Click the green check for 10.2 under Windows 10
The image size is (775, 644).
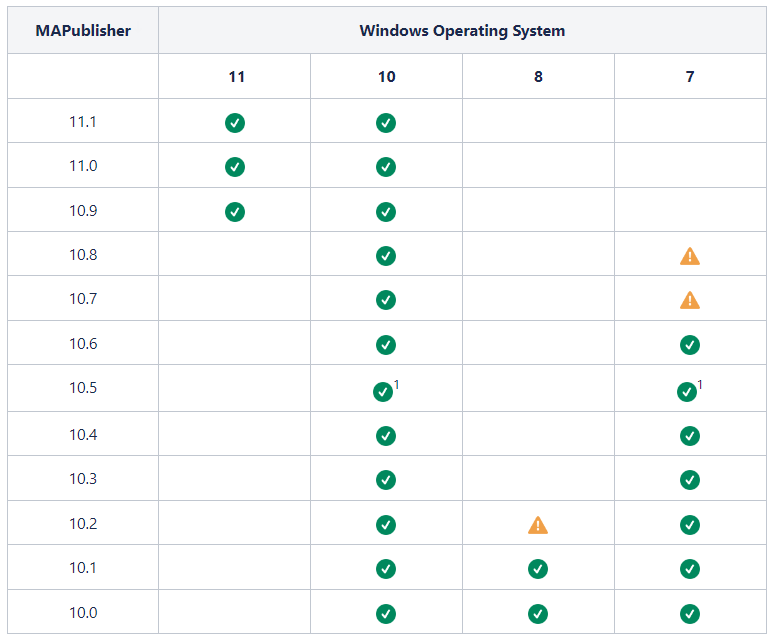(386, 525)
